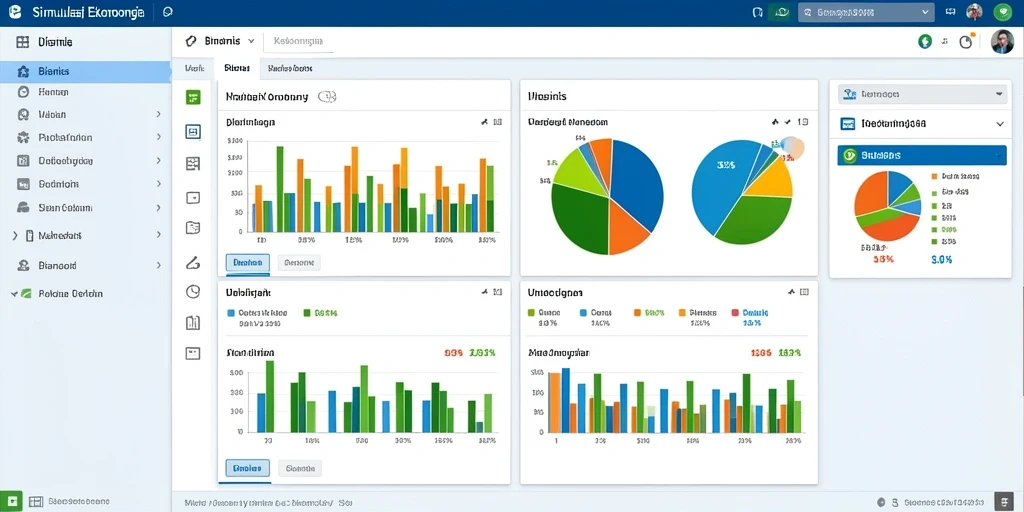The width and height of the screenshot is (1024, 512).
Task: Click the third icon in the vertical toolbar
Action: click(193, 163)
